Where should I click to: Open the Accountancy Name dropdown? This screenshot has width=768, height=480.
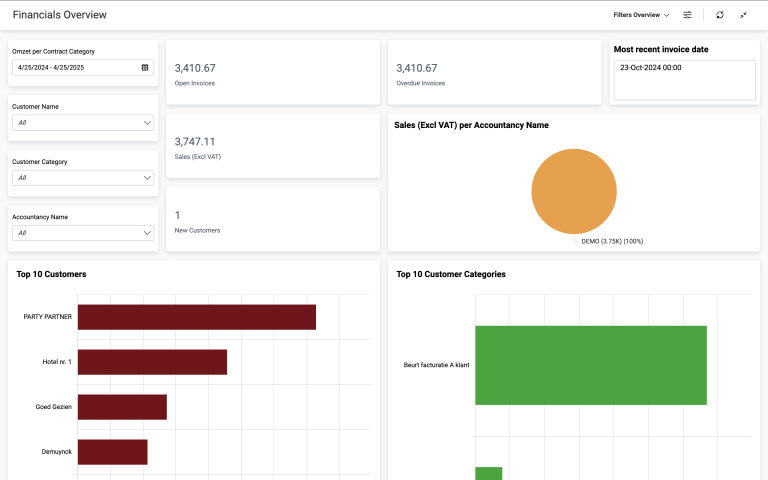click(x=83, y=233)
